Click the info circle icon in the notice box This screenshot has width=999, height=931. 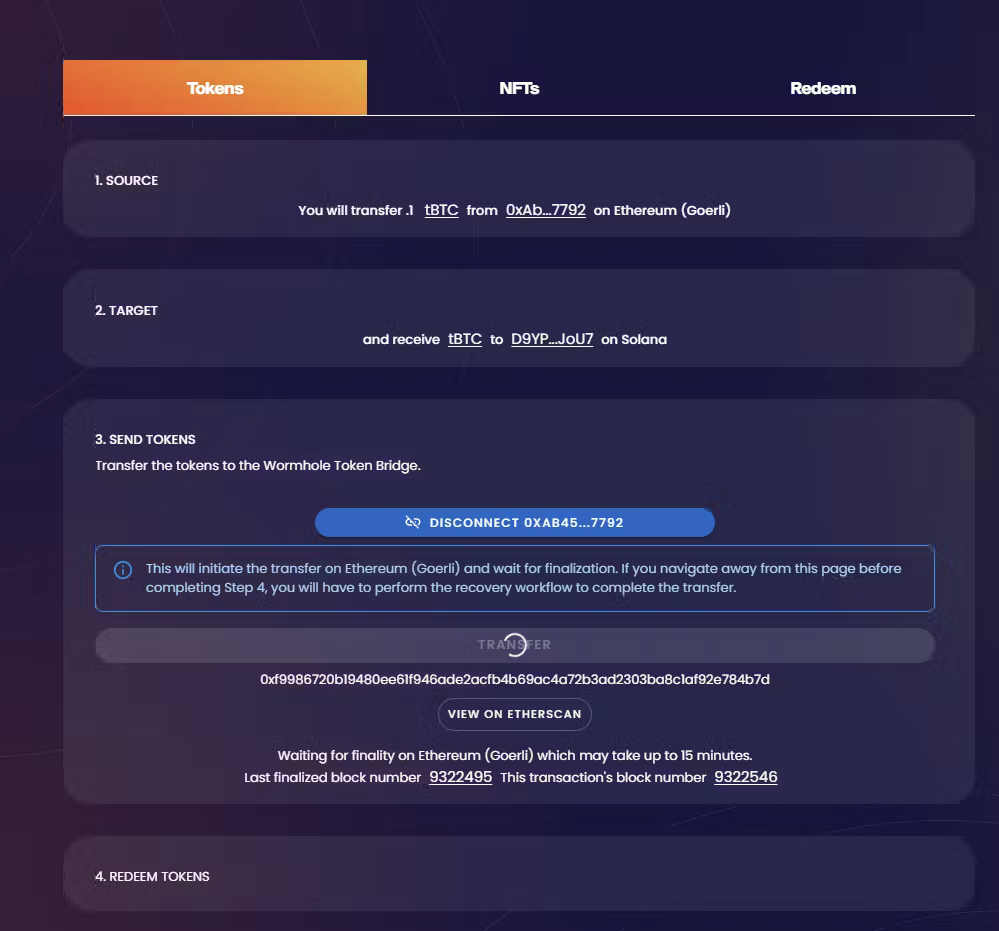tap(122, 569)
